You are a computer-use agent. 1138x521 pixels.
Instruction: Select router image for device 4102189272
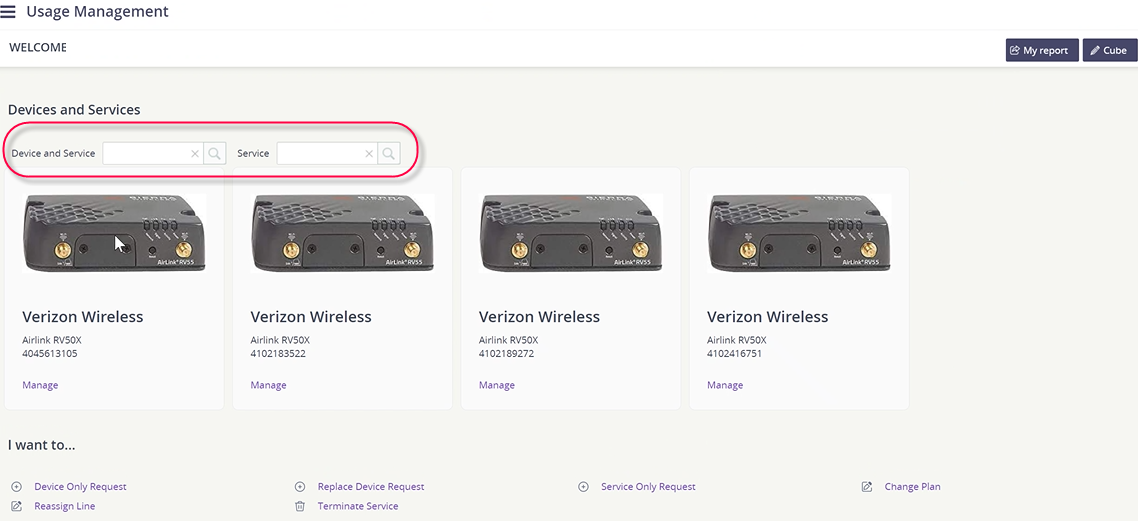570,232
